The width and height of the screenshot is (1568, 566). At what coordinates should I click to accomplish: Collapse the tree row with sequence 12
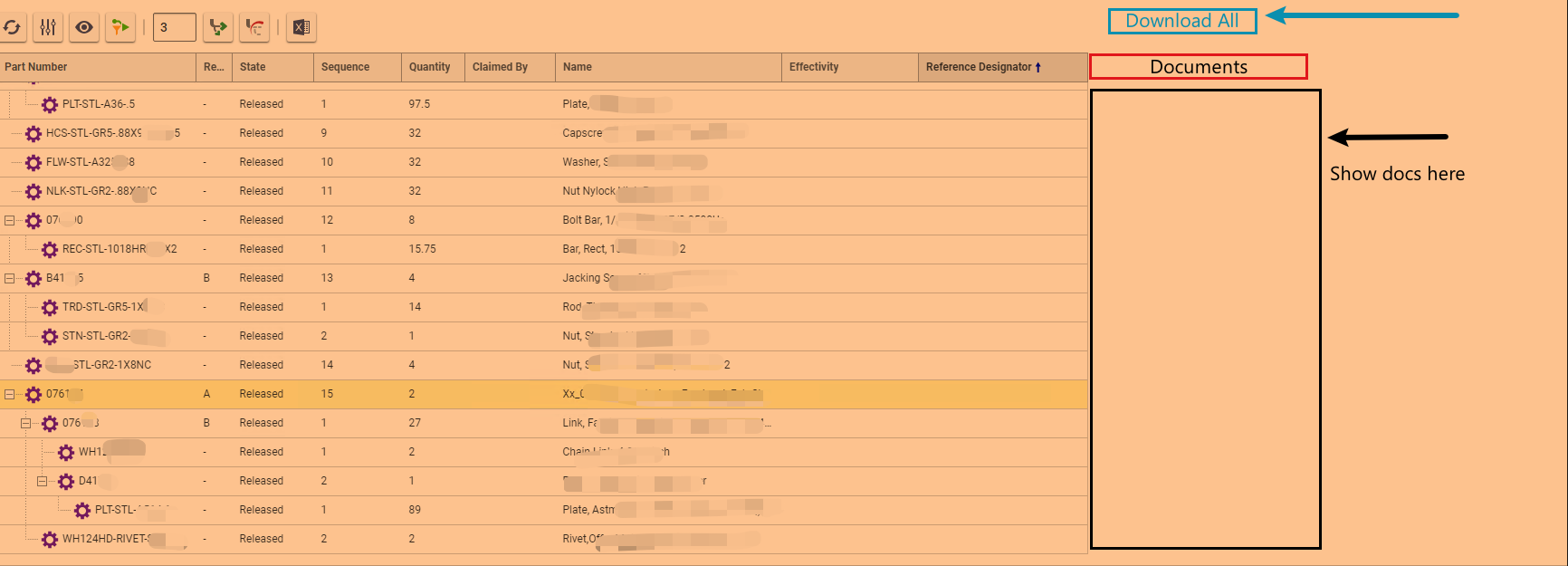point(10,220)
